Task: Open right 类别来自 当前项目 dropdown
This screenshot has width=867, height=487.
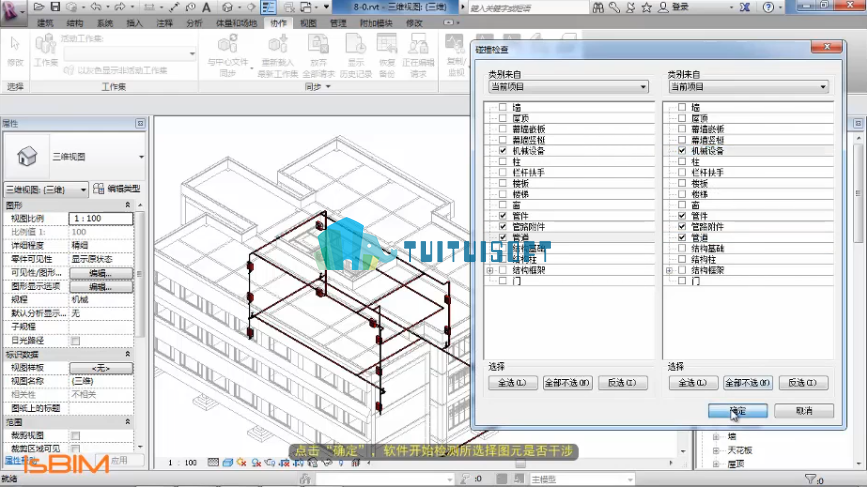Action: pyautogui.click(x=748, y=87)
